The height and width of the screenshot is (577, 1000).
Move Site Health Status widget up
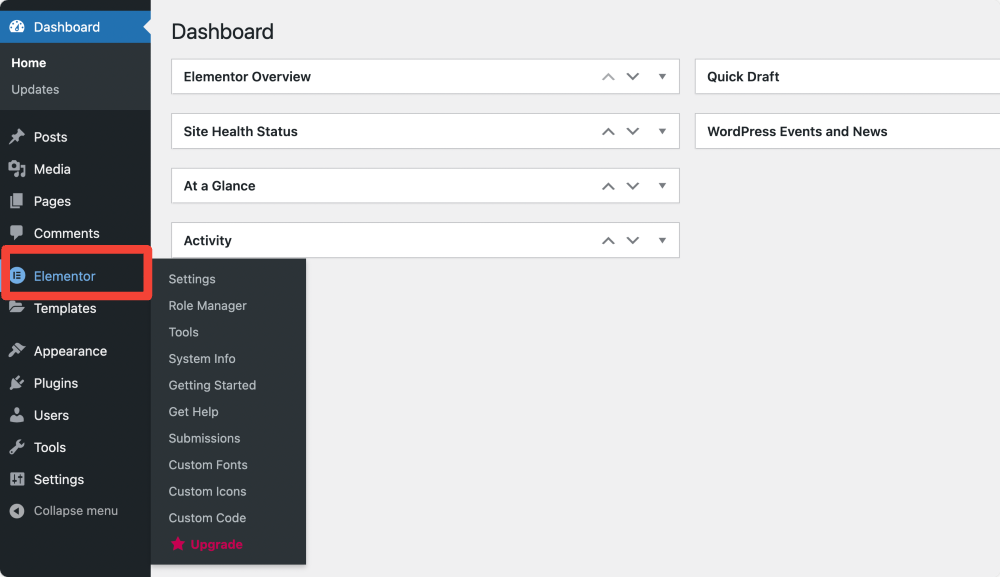pos(608,131)
